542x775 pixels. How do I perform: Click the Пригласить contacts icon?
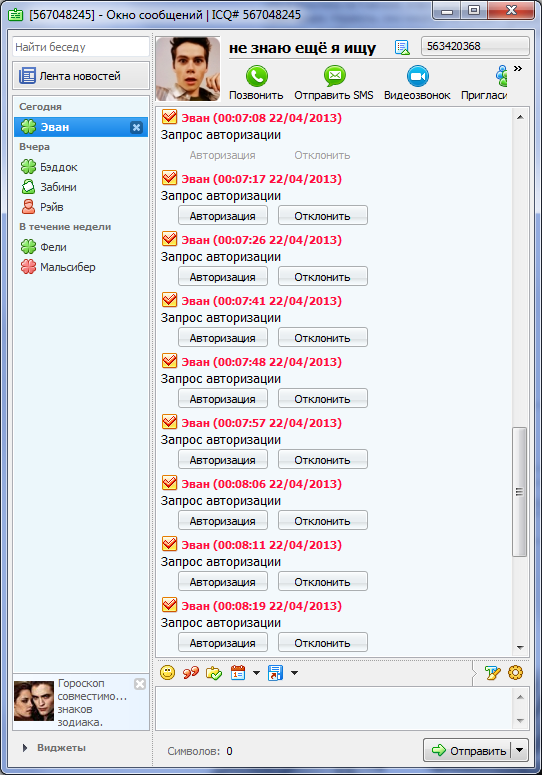[x=501, y=76]
